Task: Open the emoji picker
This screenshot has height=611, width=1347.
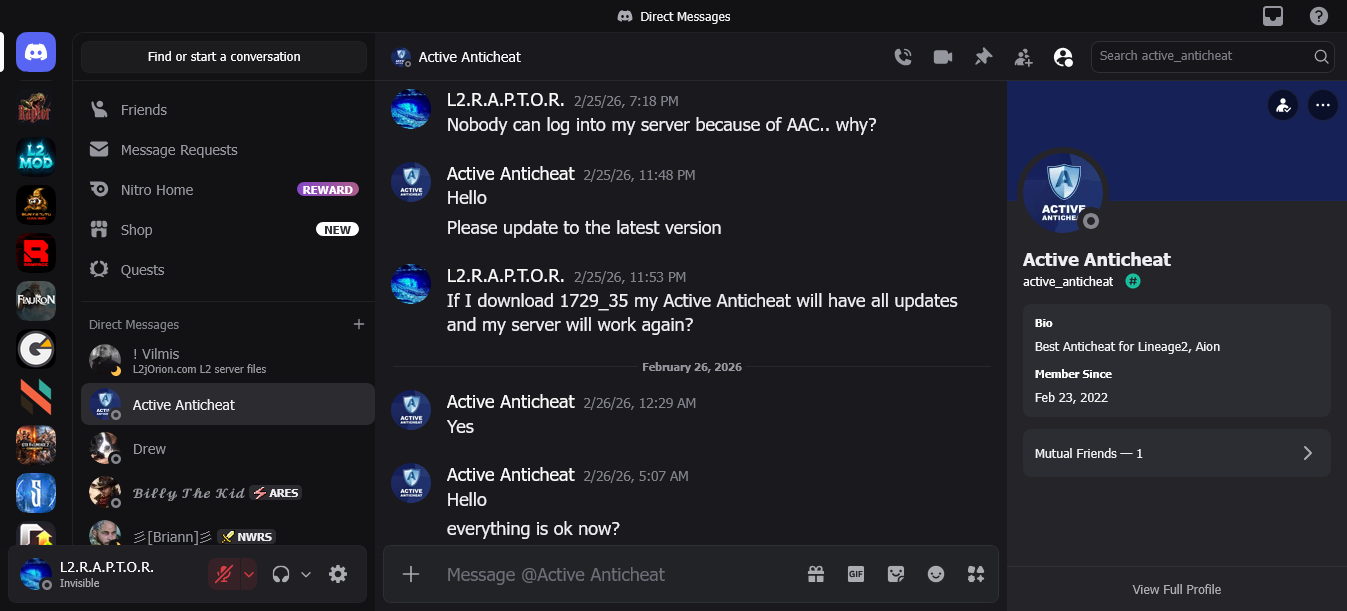Action: click(936, 574)
